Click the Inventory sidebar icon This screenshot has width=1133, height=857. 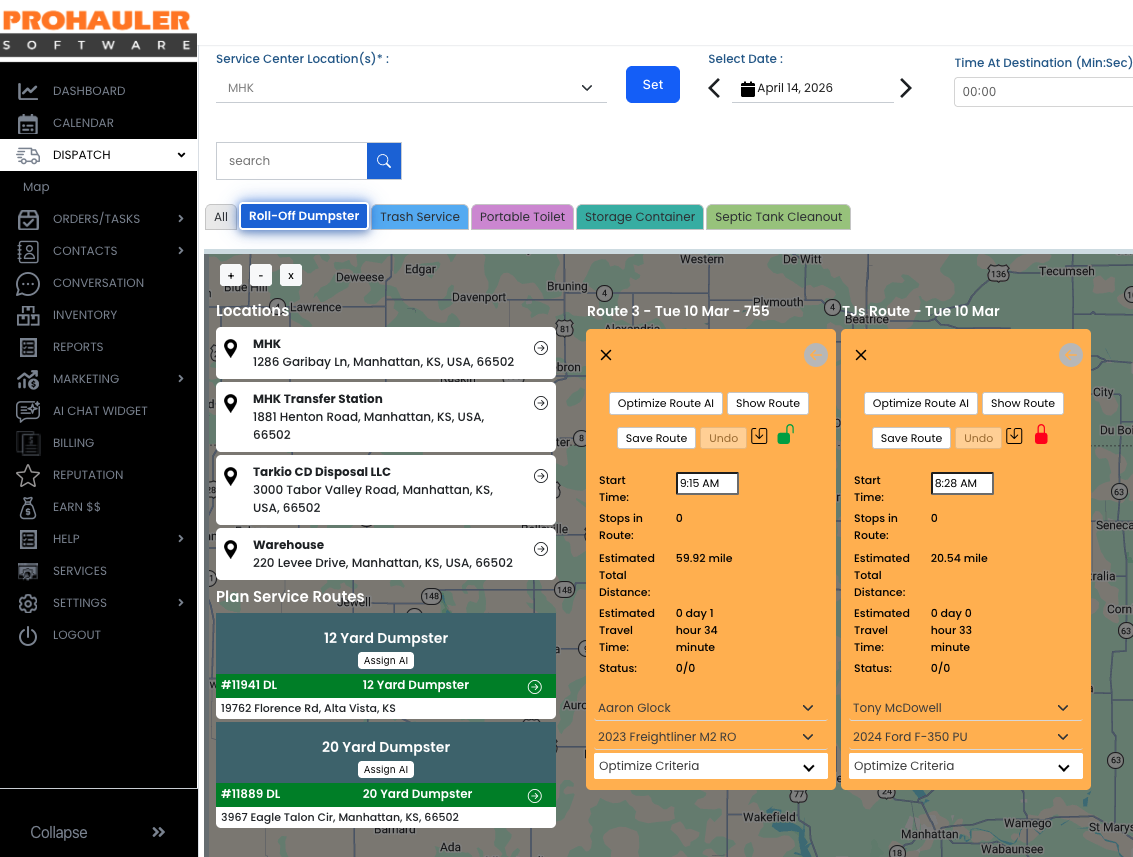[27, 315]
